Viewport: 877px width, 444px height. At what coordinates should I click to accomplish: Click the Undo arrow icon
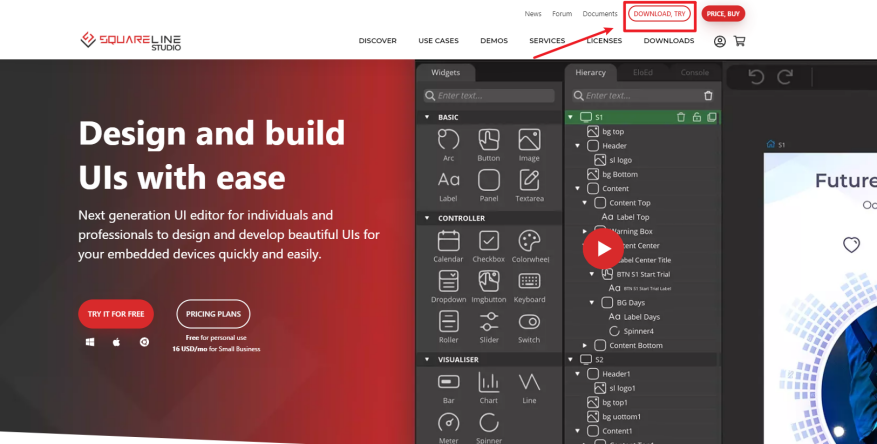point(756,76)
